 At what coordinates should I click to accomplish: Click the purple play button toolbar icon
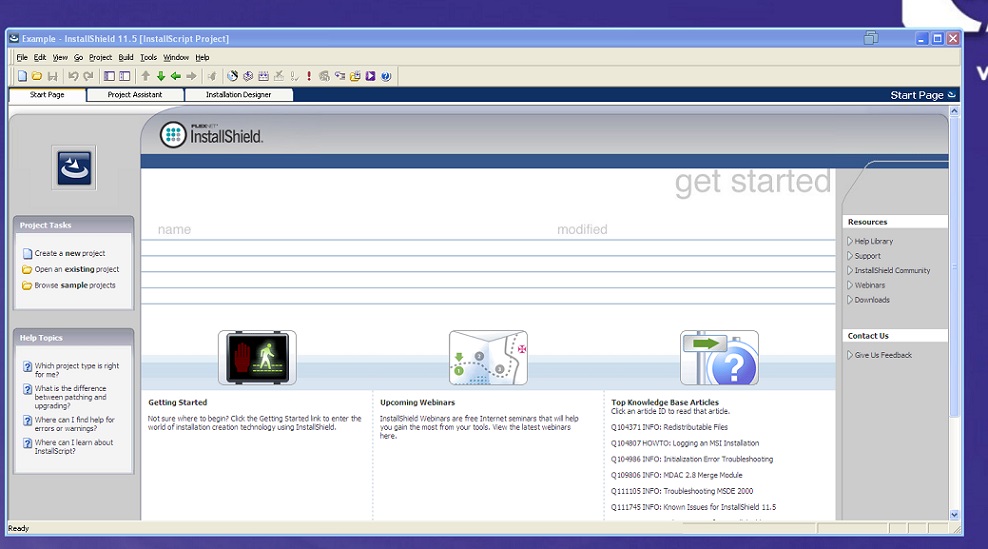coord(370,76)
